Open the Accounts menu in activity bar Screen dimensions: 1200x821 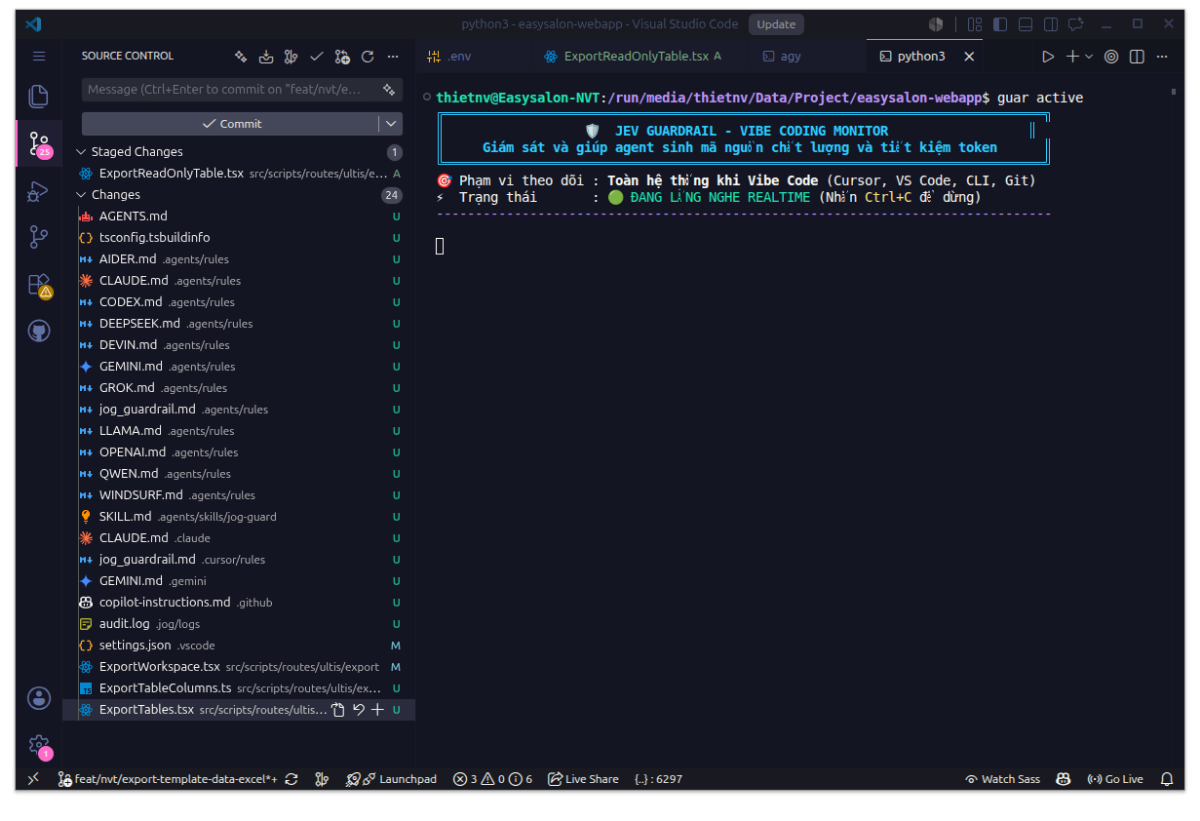[x=38, y=697]
